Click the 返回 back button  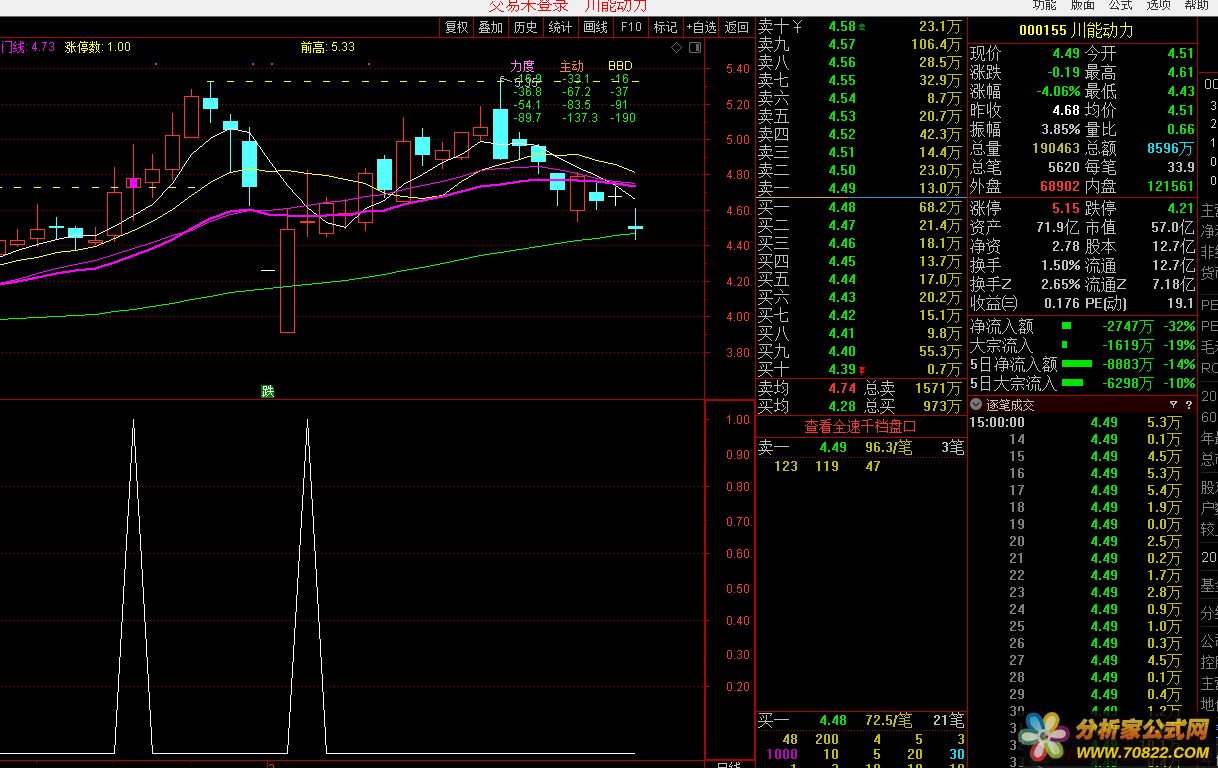(736, 27)
